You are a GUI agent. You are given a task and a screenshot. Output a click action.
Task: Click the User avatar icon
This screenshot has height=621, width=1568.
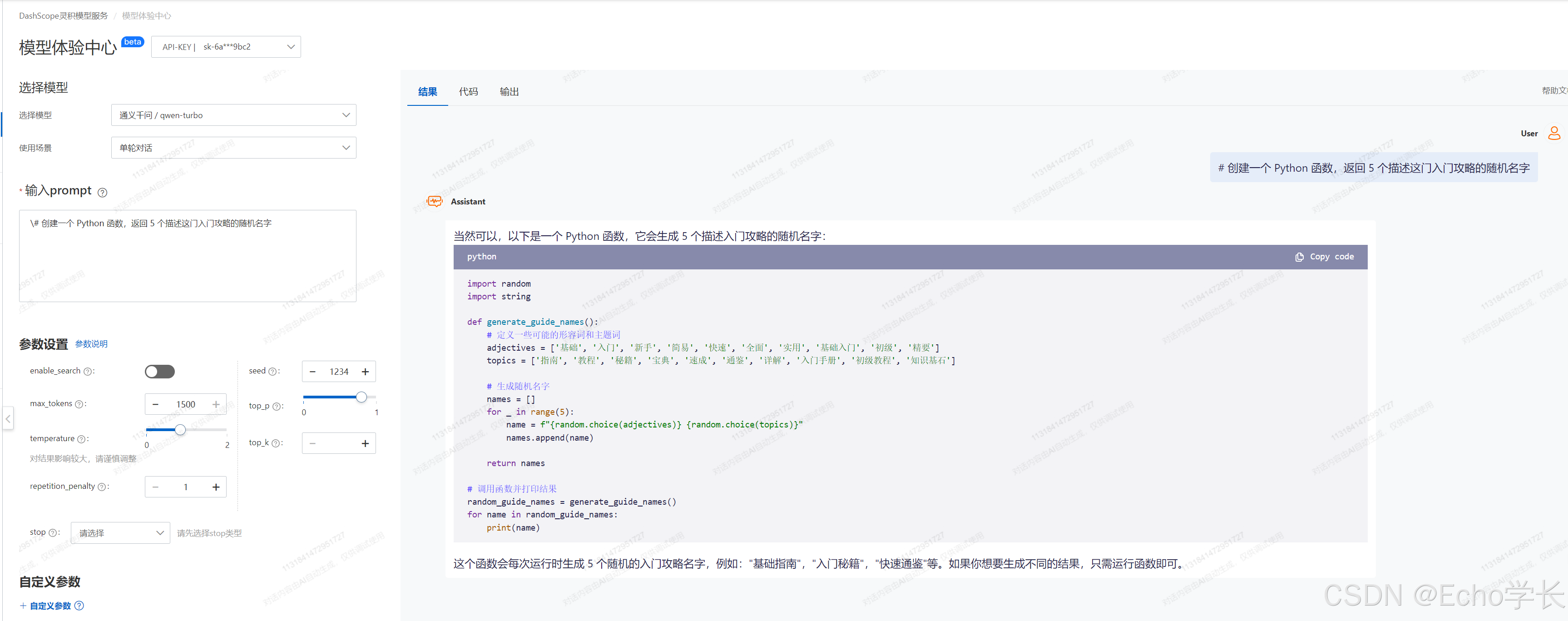pos(1554,134)
